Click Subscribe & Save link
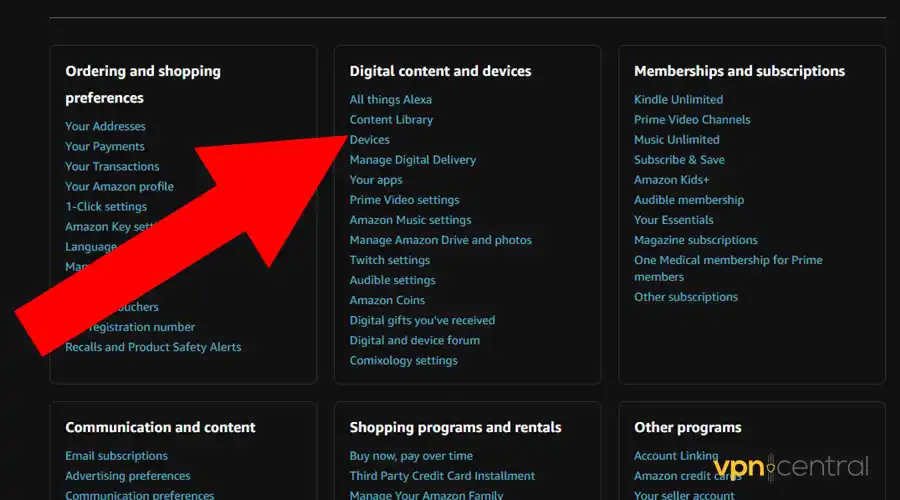The height and width of the screenshot is (500, 900). (679, 160)
